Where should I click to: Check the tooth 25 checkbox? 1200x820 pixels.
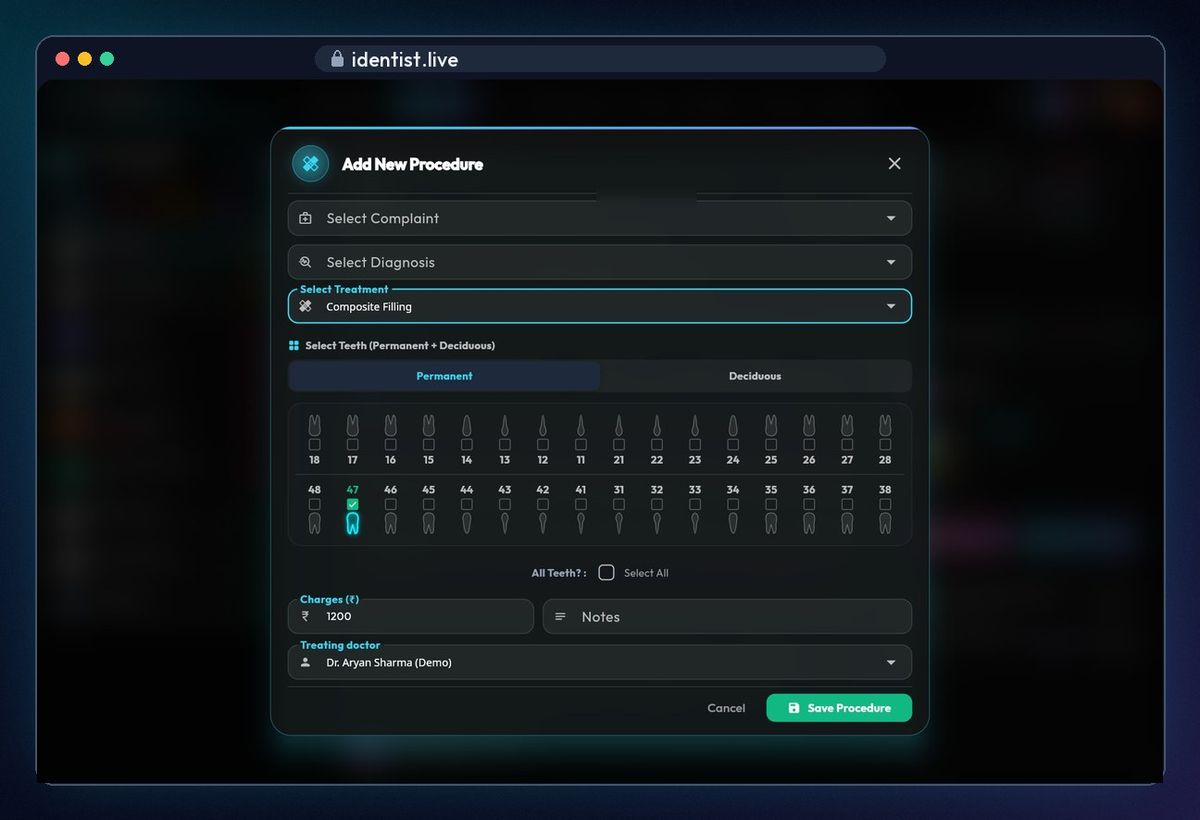[771, 444]
